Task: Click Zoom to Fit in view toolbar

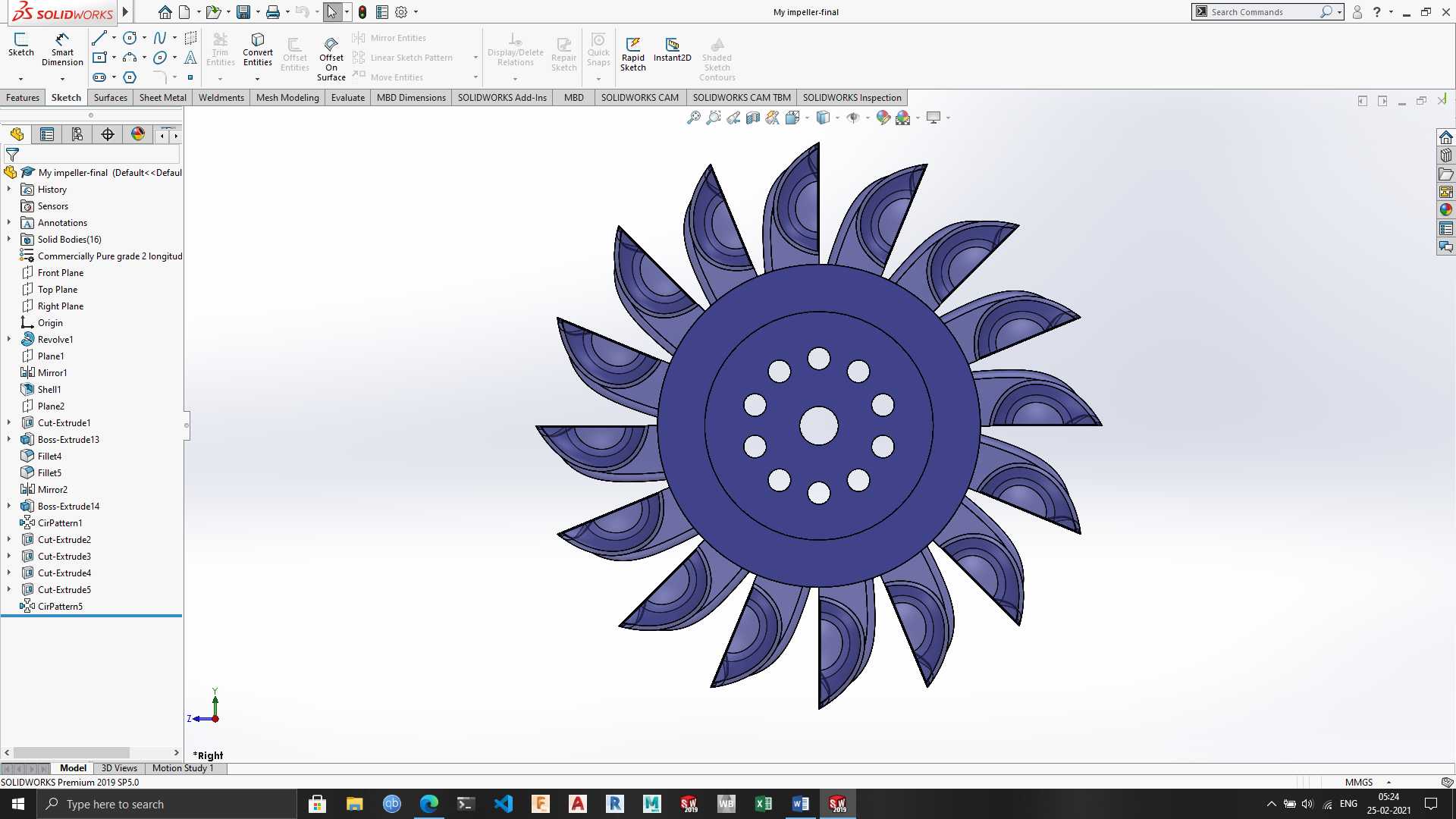Action: pos(694,118)
